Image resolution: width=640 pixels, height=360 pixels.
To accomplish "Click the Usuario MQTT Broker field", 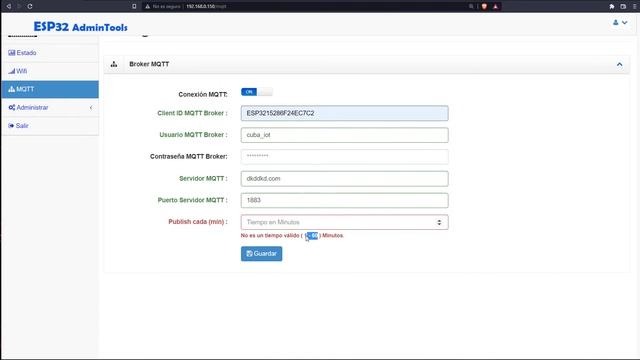I will (344, 135).
